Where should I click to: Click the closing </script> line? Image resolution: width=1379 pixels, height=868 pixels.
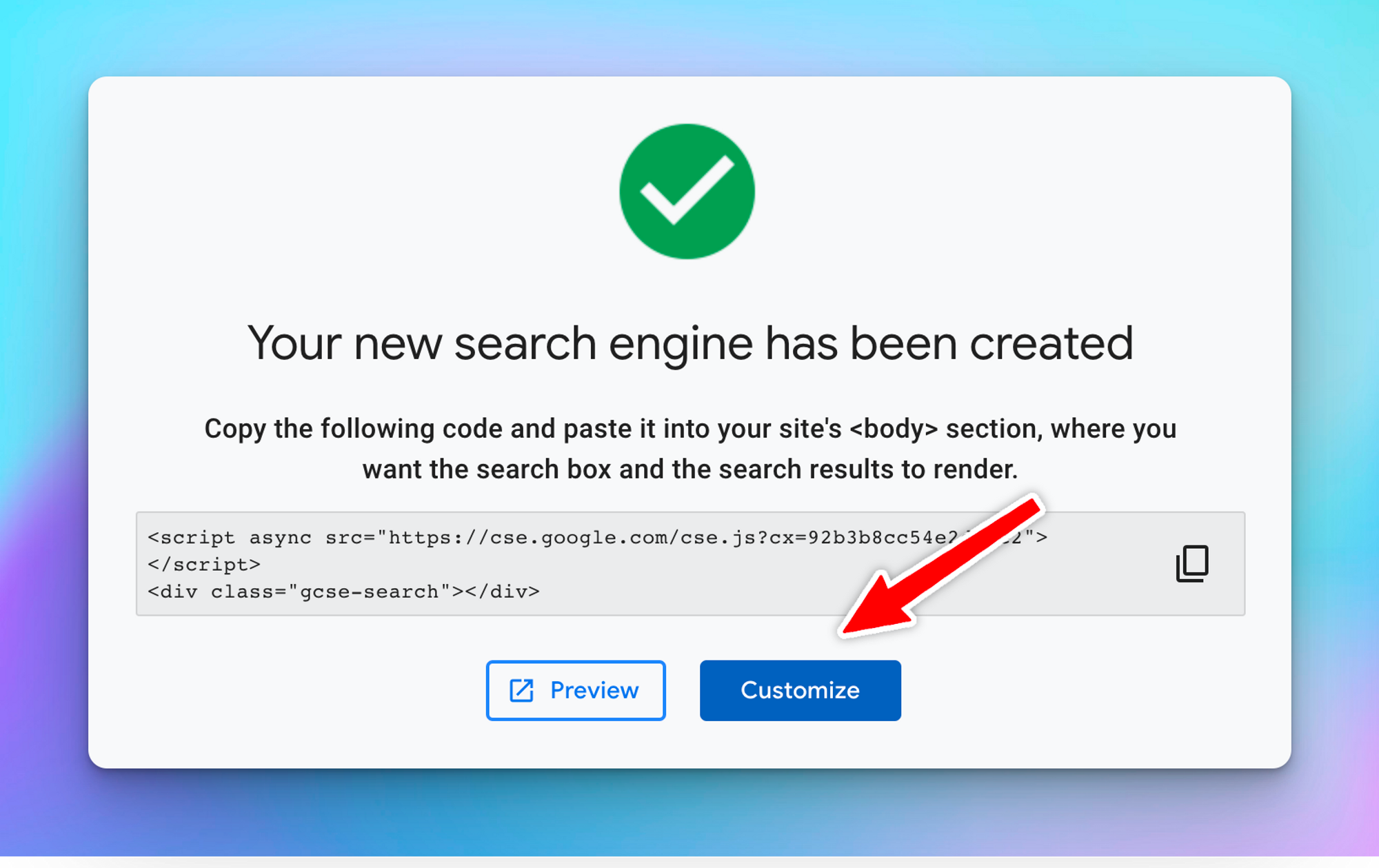(x=204, y=565)
